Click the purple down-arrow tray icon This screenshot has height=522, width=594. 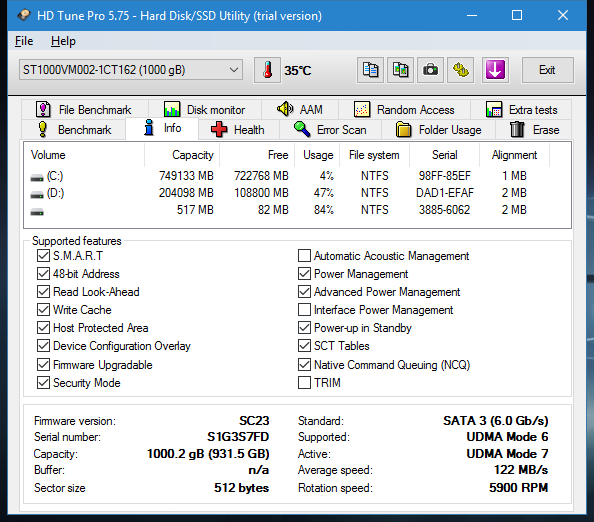pos(495,70)
